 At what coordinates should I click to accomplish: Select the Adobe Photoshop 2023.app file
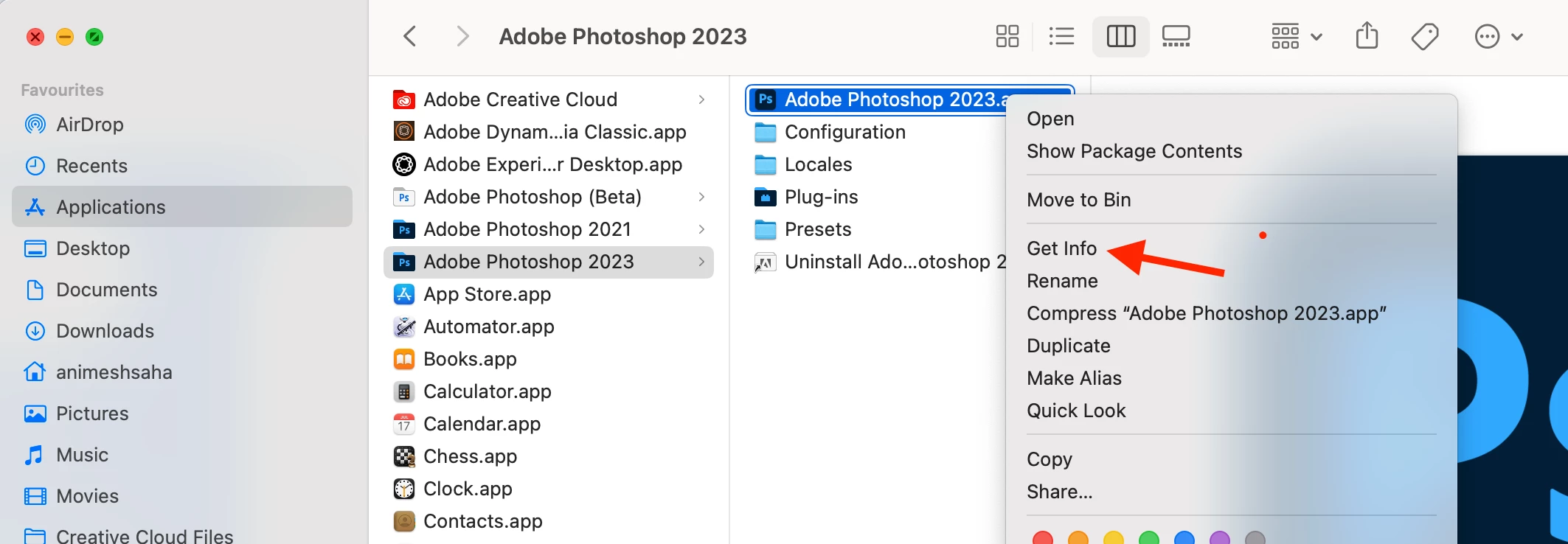pyautogui.click(x=878, y=100)
